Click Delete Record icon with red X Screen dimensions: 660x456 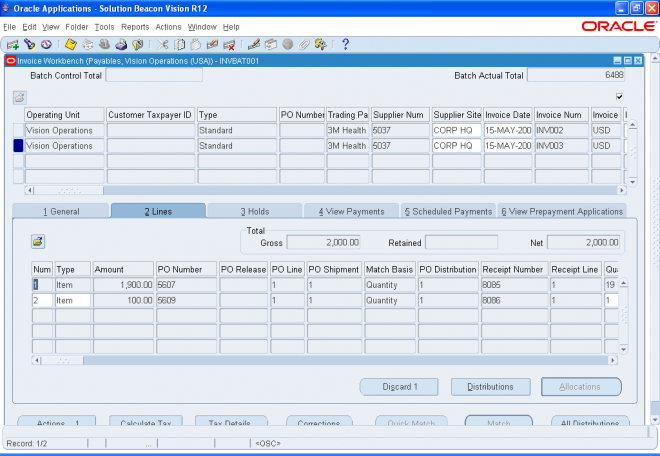[229, 44]
